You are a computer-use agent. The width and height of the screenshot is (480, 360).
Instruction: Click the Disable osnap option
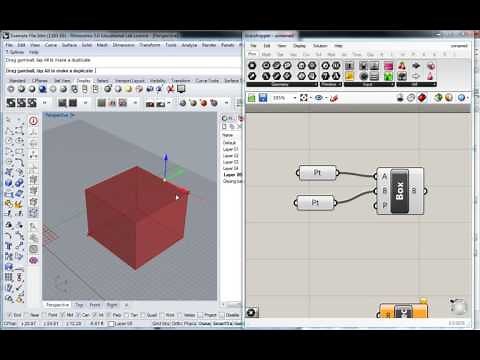point(230,315)
